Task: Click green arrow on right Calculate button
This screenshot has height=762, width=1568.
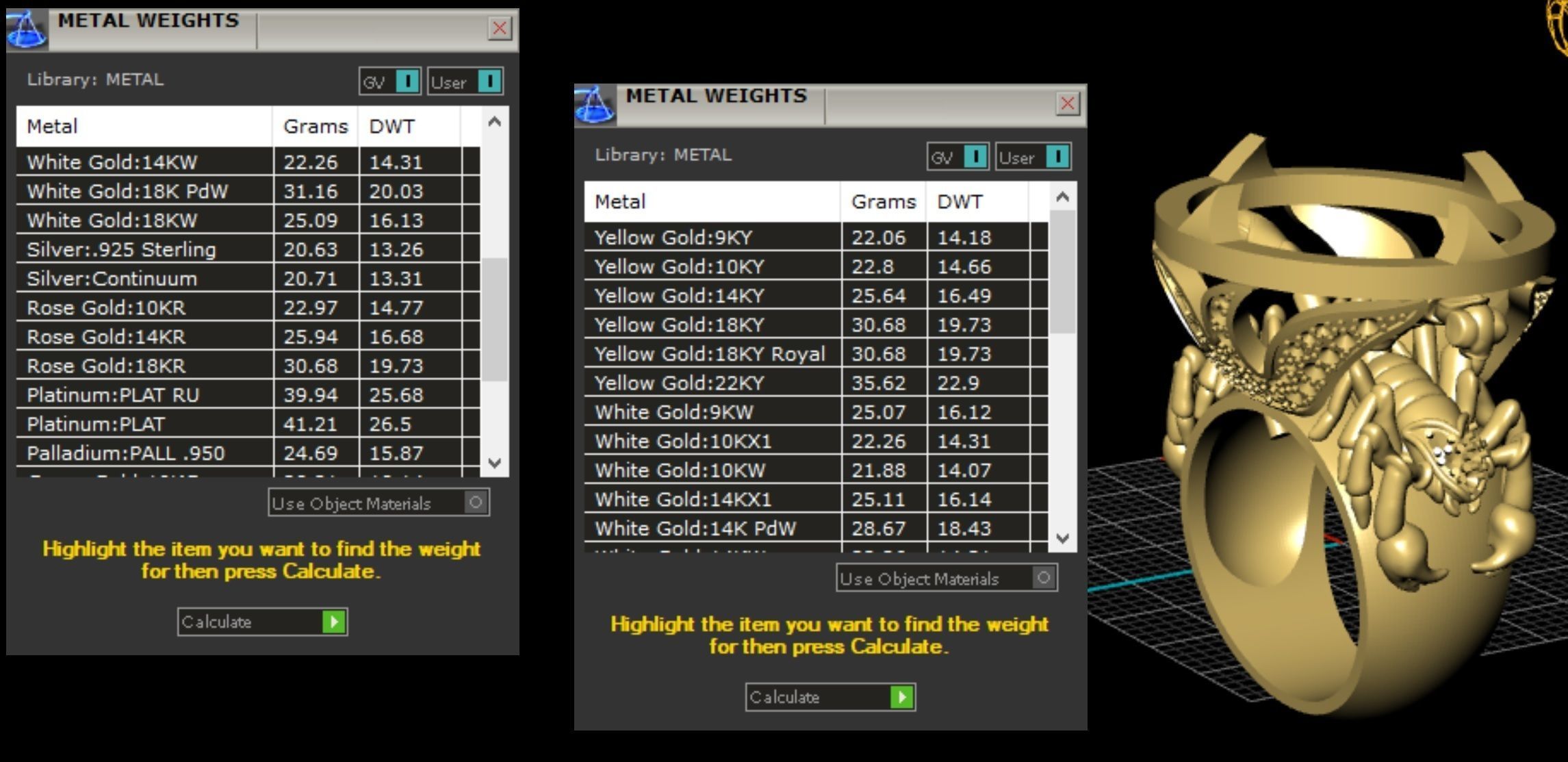Action: [902, 697]
